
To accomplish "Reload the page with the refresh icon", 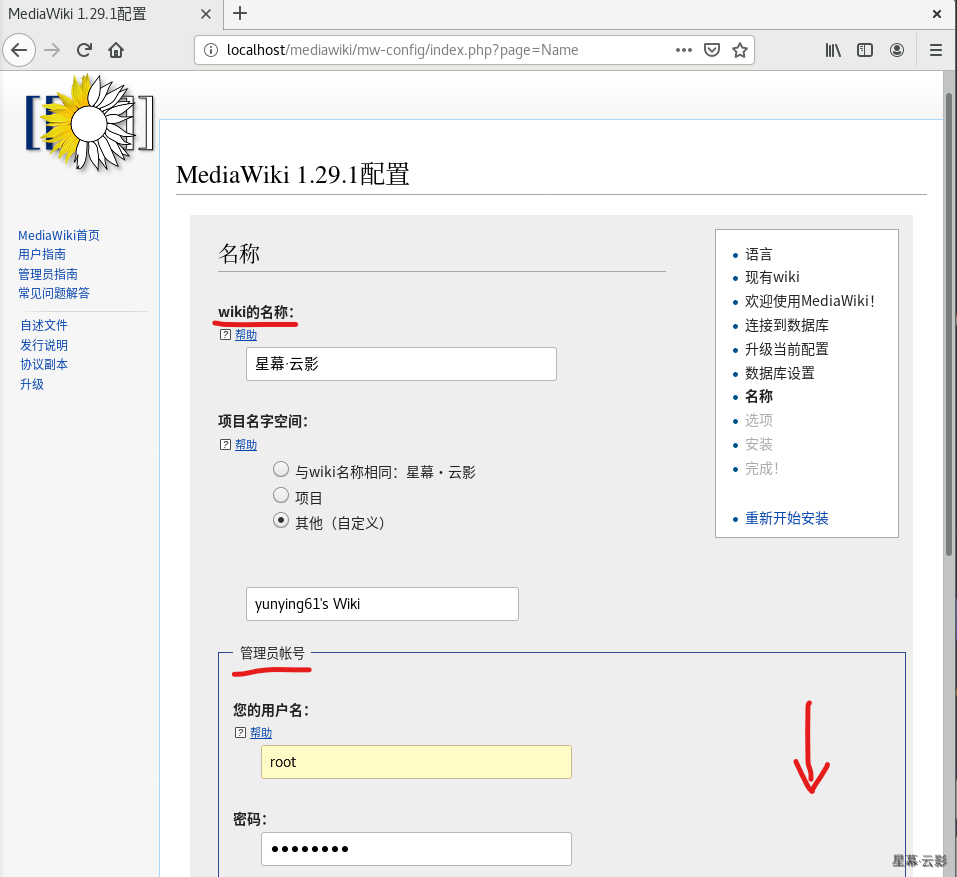I will tap(85, 50).
